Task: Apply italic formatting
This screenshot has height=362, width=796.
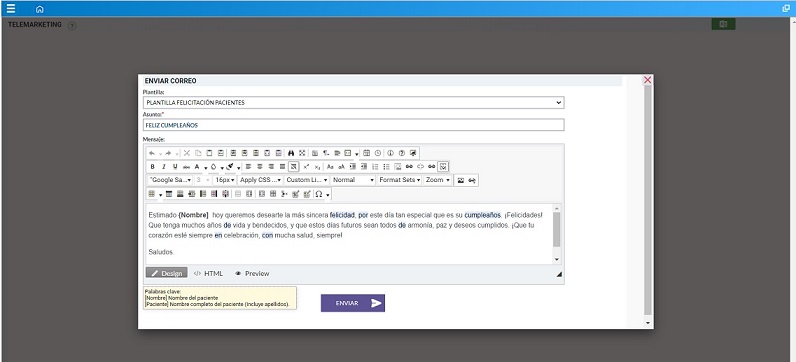Action: (163, 167)
